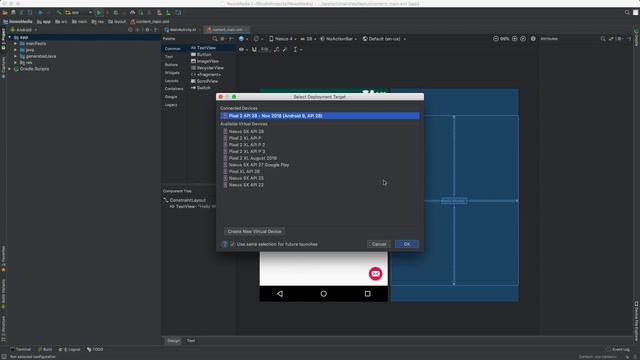Click the warnings indicator beside zoom controls
Image resolution: width=640 pixels, height=360 pixels.
point(533,39)
